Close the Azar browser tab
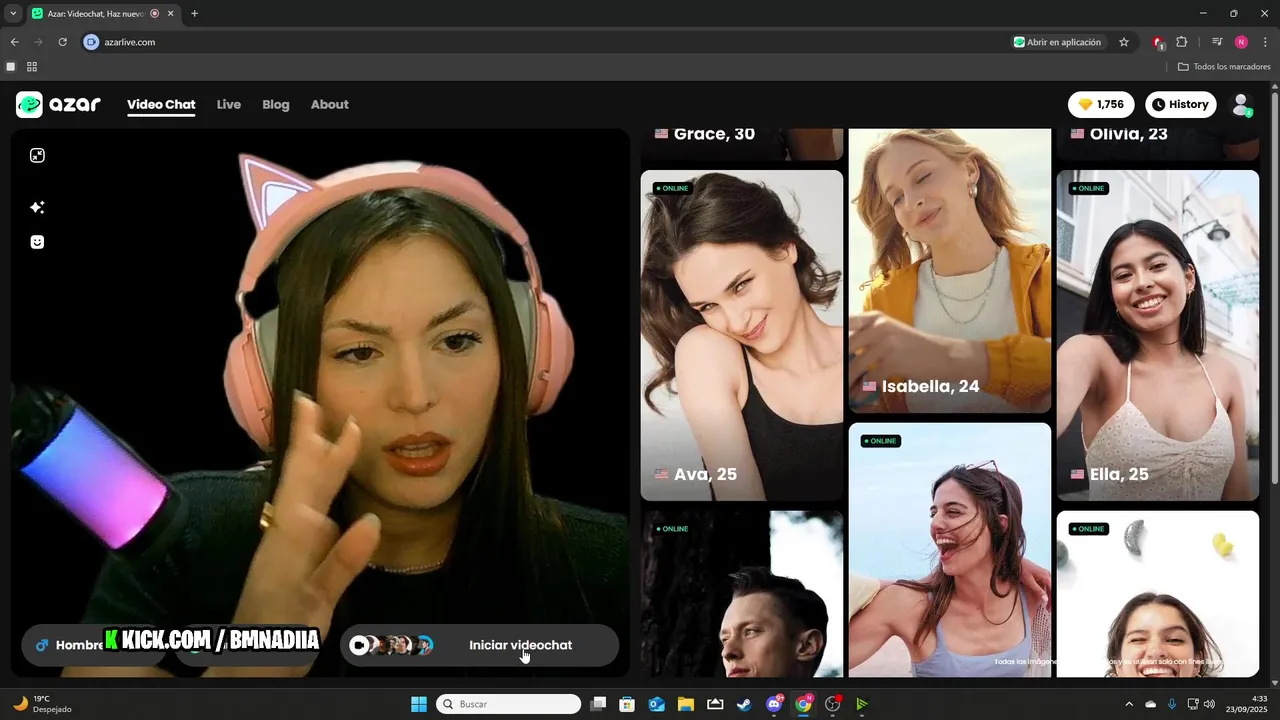 (171, 13)
